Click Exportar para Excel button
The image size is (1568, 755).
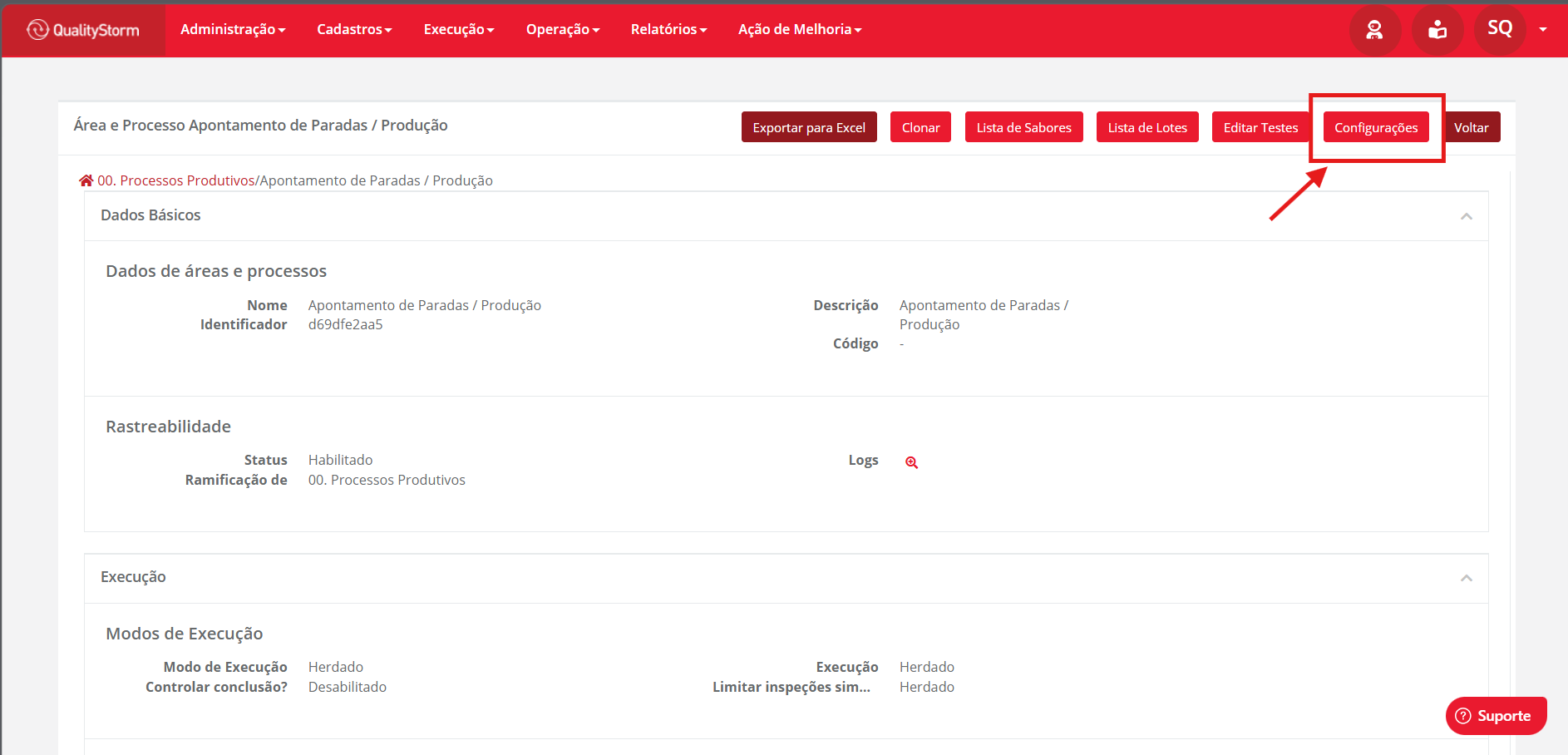[x=809, y=127]
